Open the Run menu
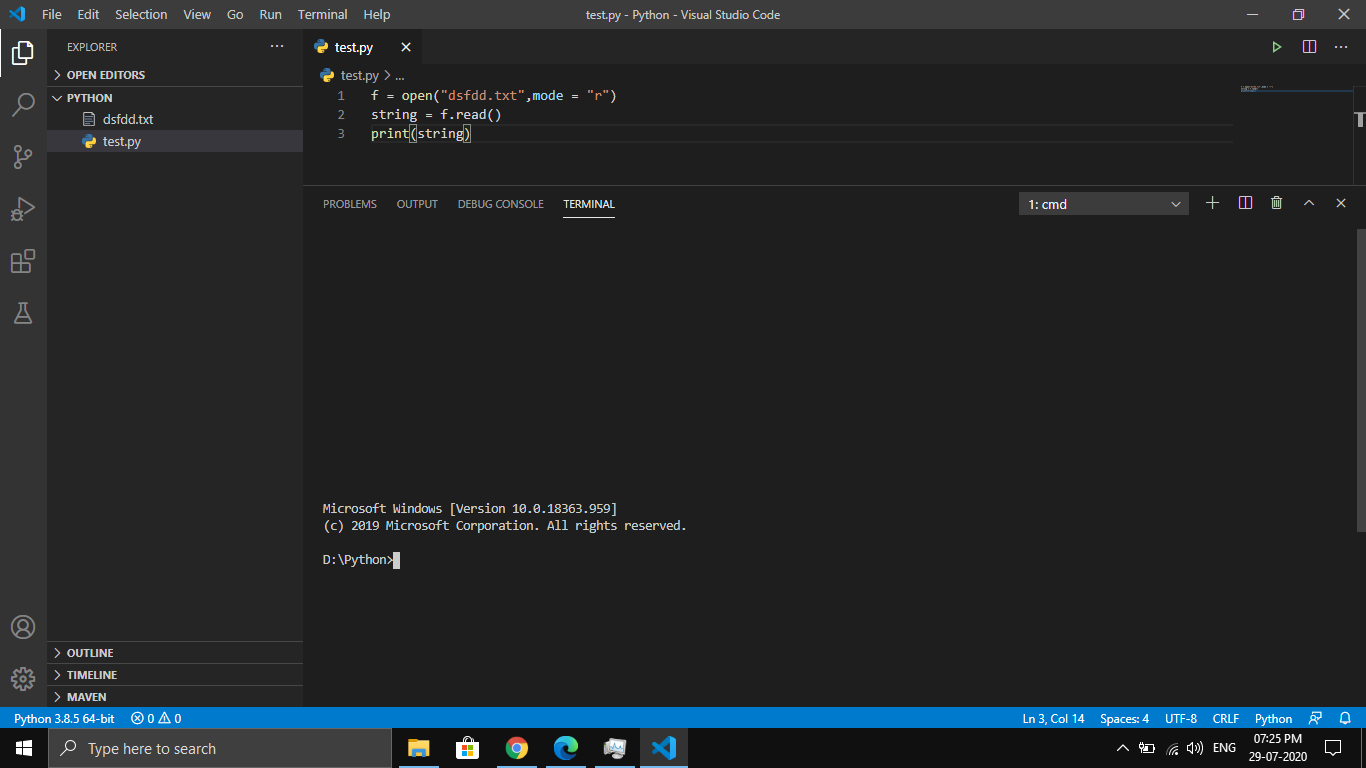This screenshot has width=1366, height=768. [270, 15]
